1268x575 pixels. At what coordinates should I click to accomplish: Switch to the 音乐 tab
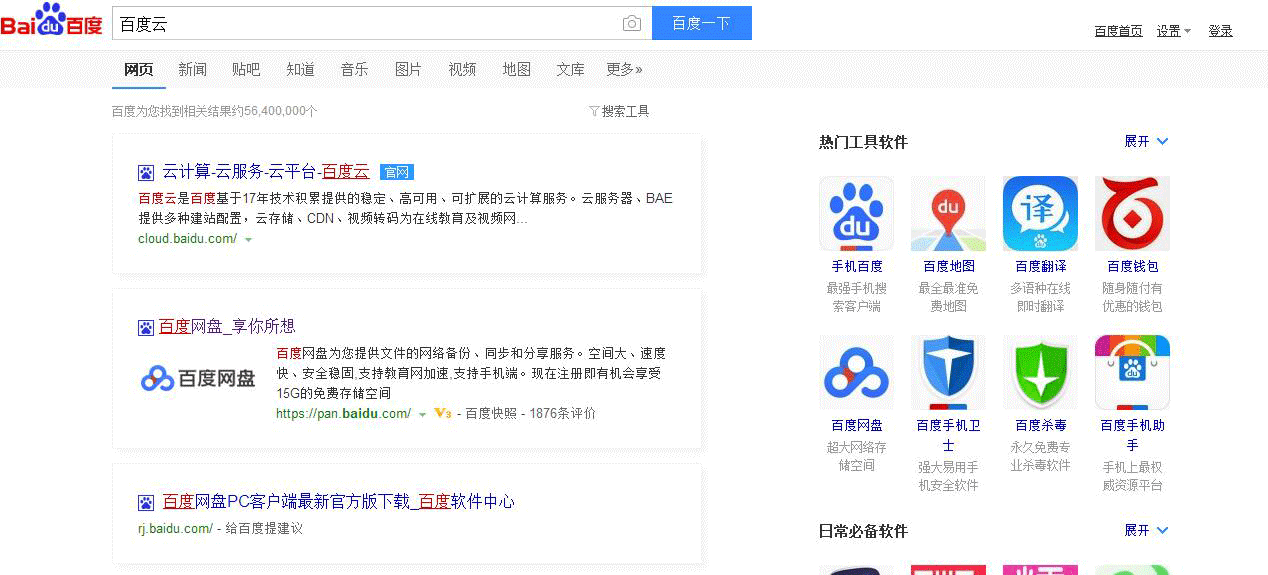(354, 69)
